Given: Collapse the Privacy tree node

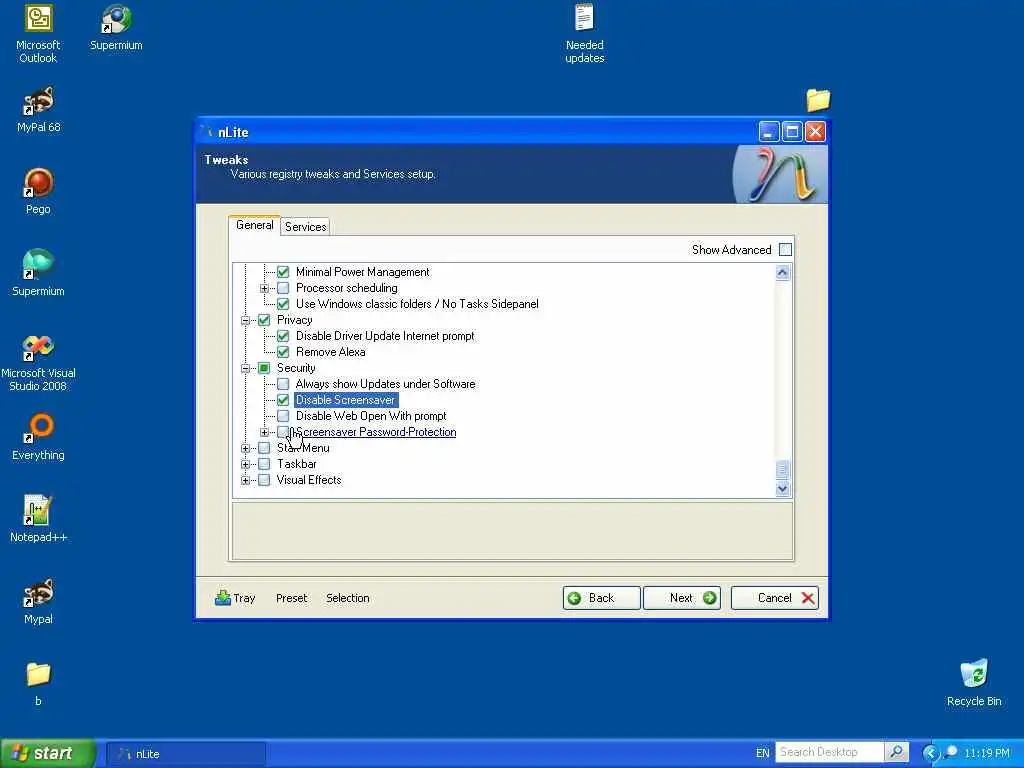Looking at the screenshot, I should (245, 320).
